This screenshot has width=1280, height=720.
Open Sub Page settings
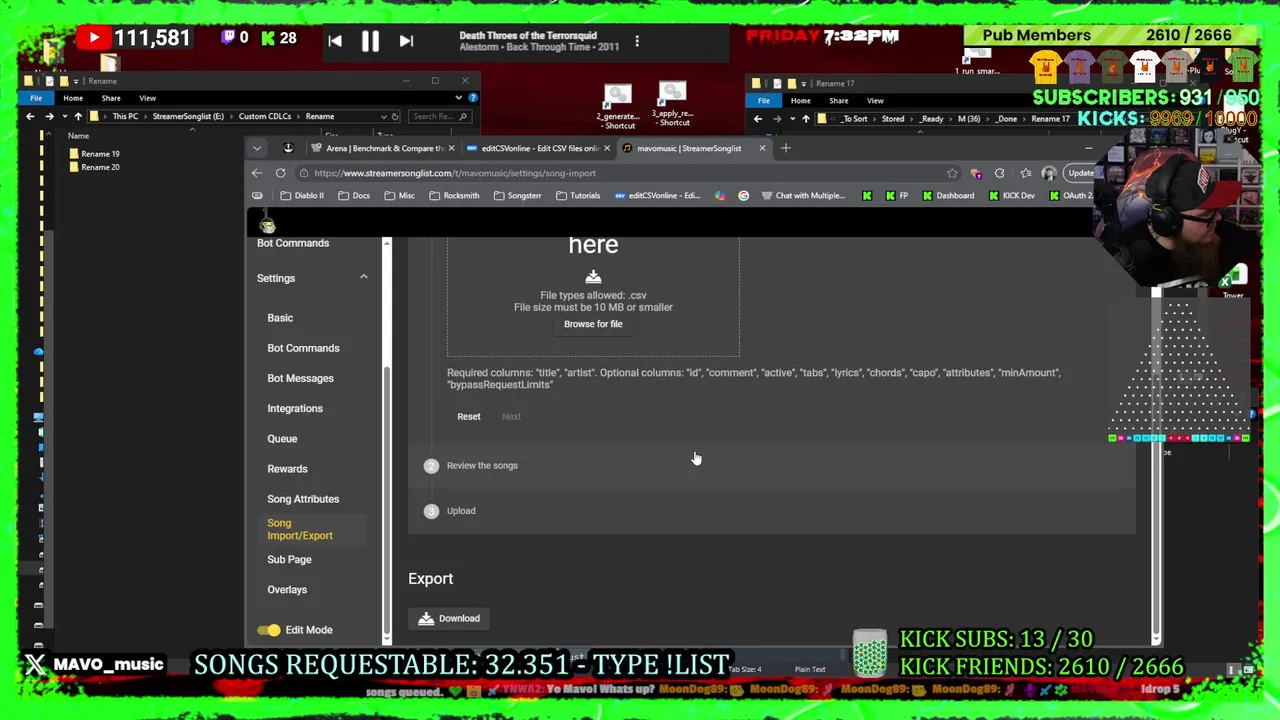point(289,559)
